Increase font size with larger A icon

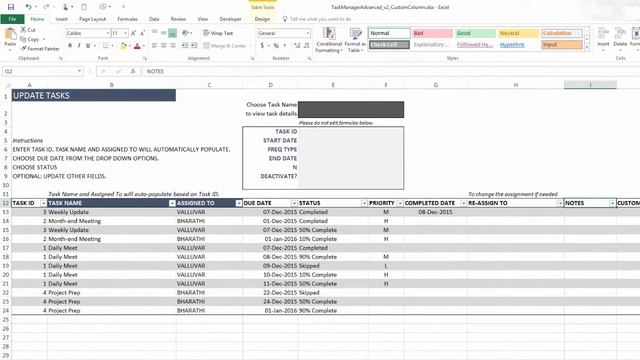click(133, 33)
